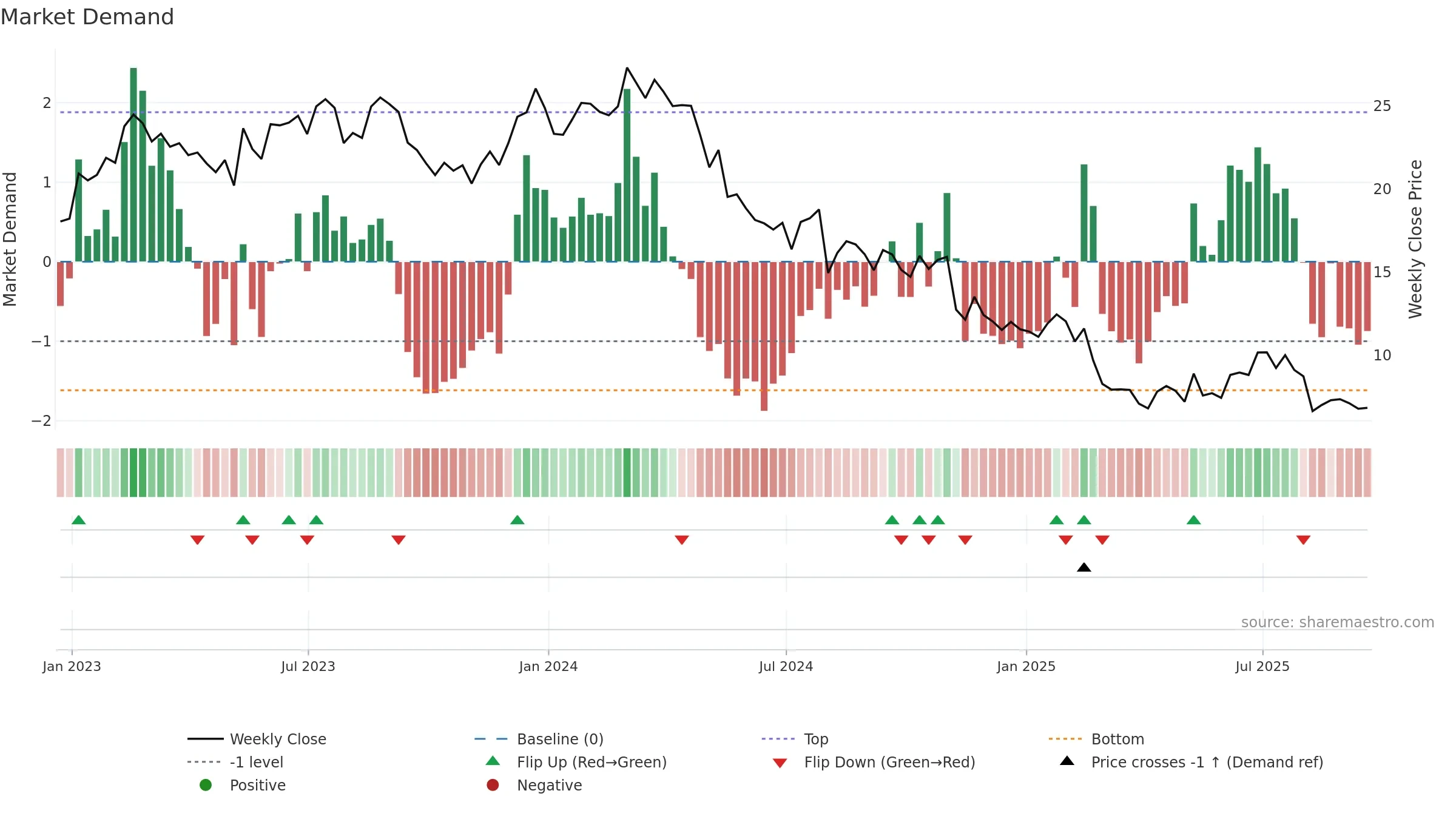Screen dimensions: 1456x819
Task: Click the deepest red demand bar in mid 2024
Action: [764, 336]
